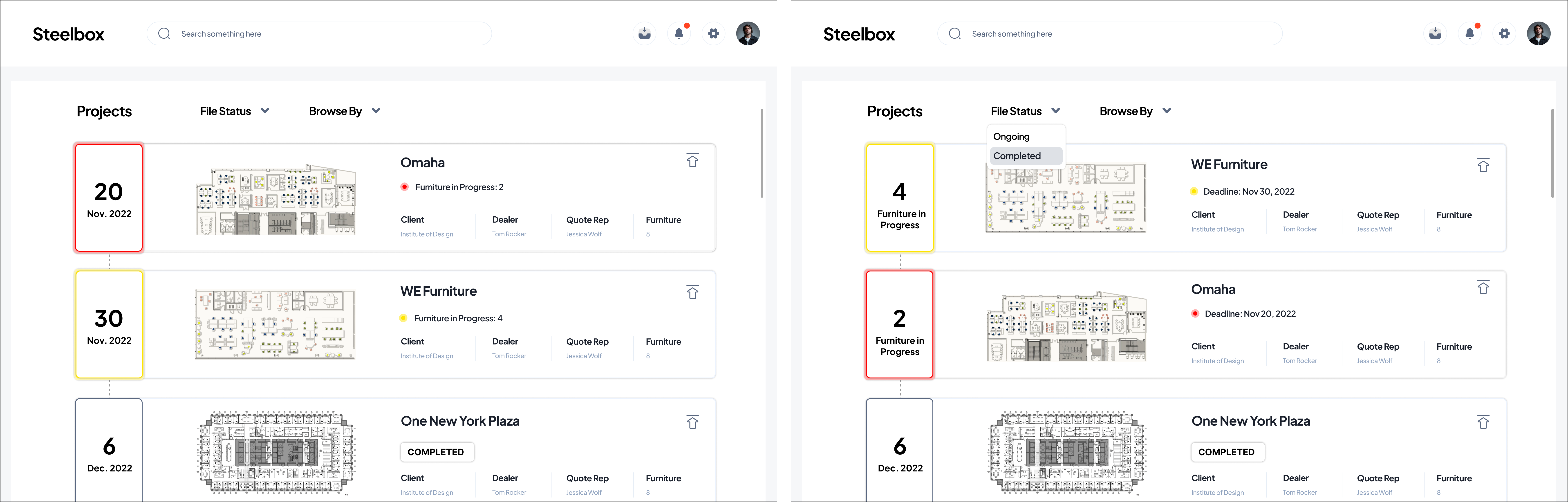Click download icon in left window header

[x=644, y=33]
